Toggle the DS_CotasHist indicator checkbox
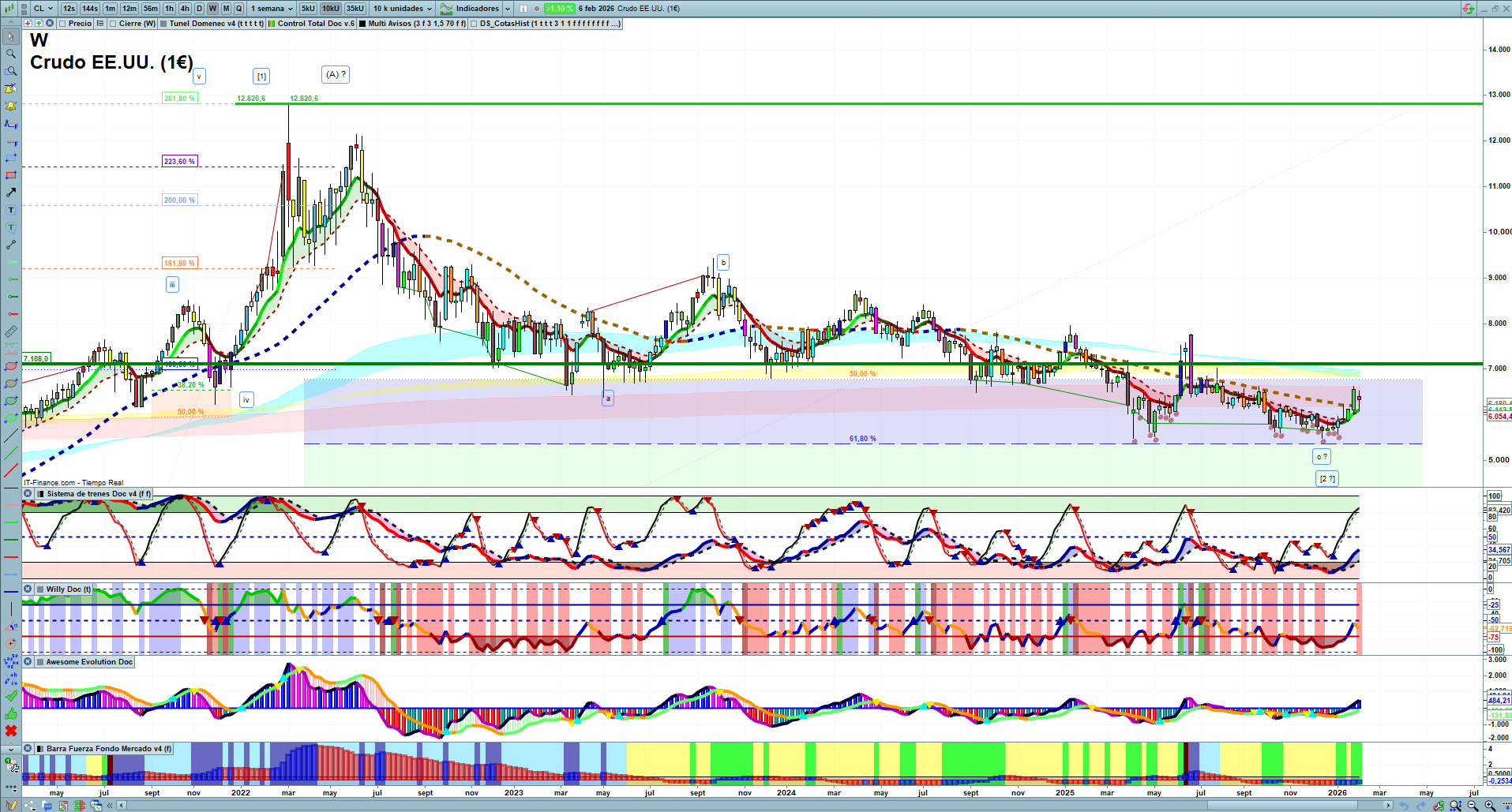Screen dimensions: 1512x812 [x=474, y=24]
